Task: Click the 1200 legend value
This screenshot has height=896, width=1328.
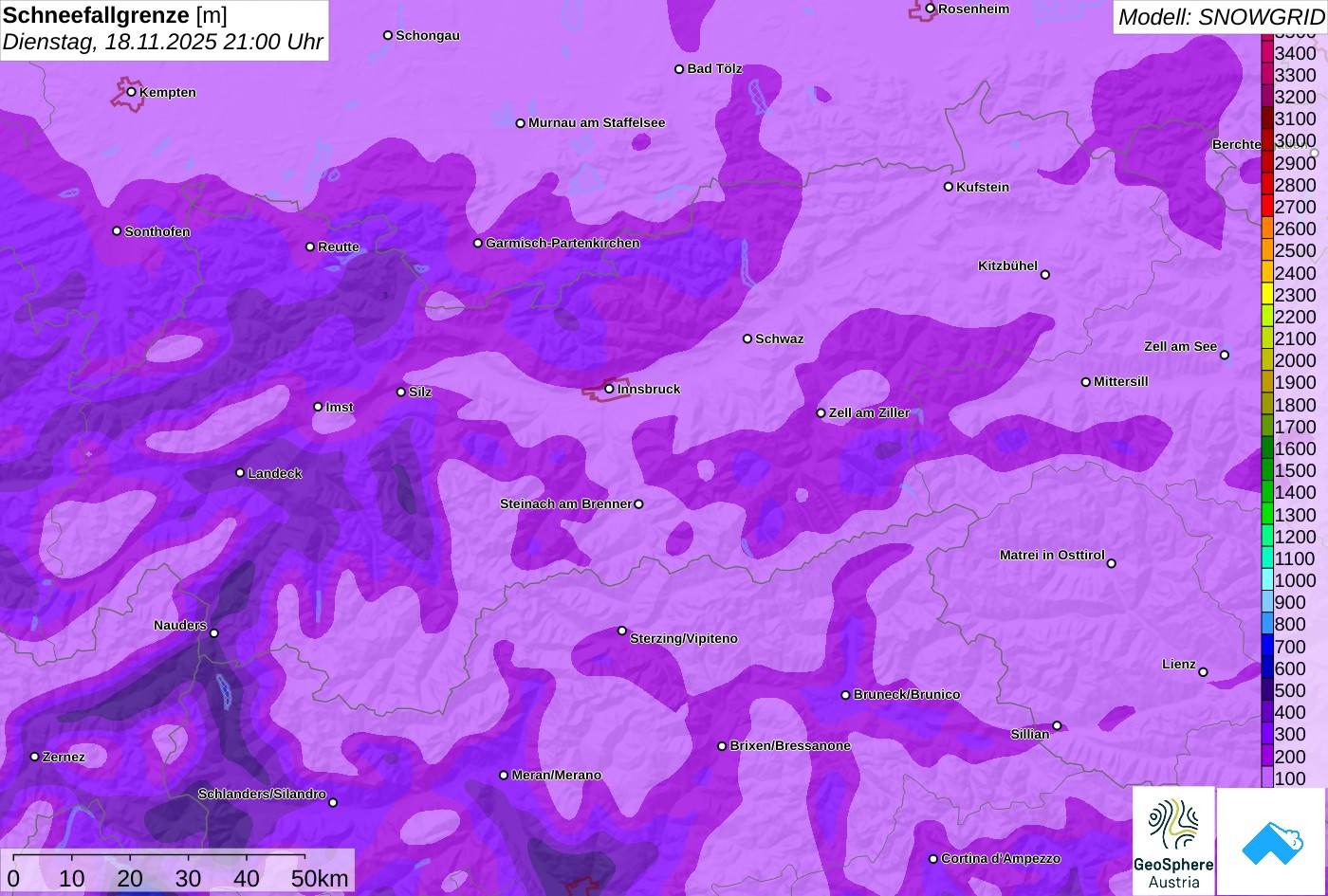Action: (x=1296, y=536)
